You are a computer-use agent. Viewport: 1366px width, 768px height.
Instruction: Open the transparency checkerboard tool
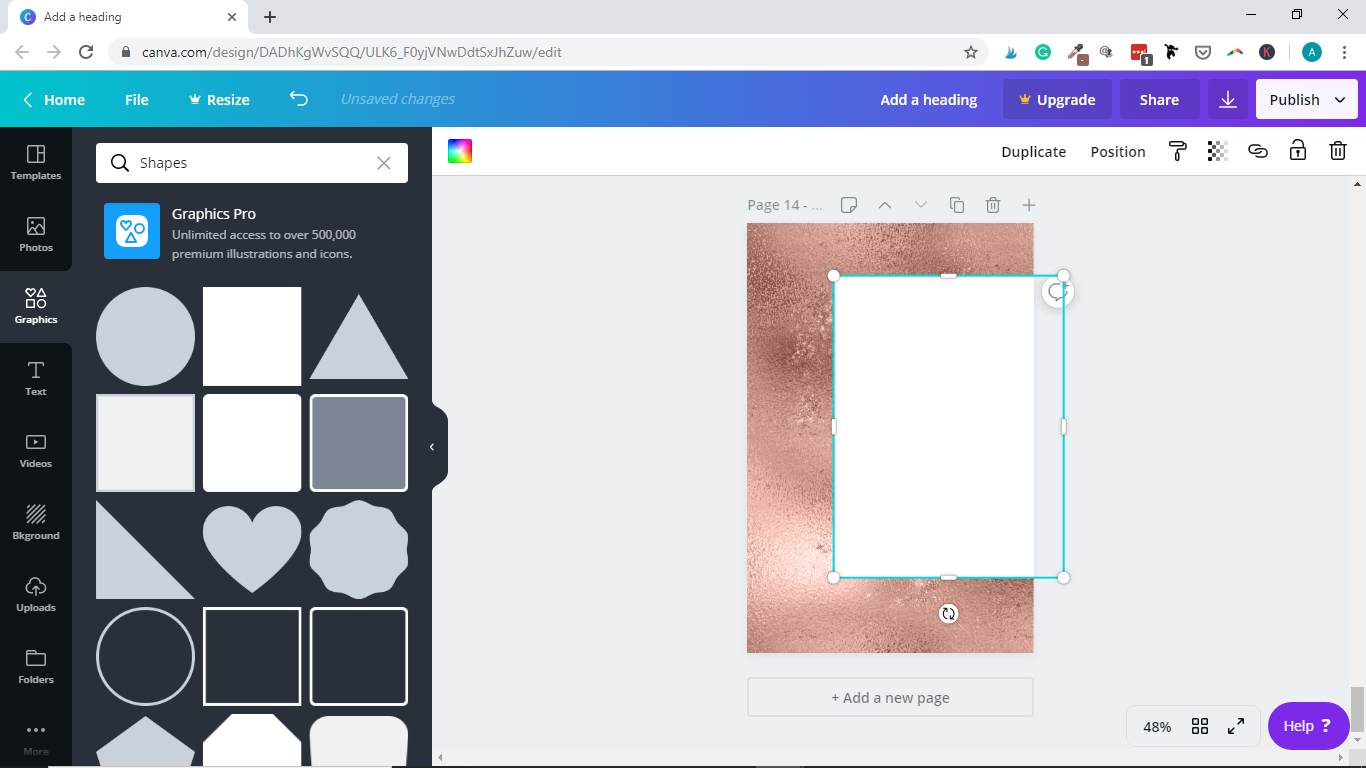pyautogui.click(x=1217, y=151)
